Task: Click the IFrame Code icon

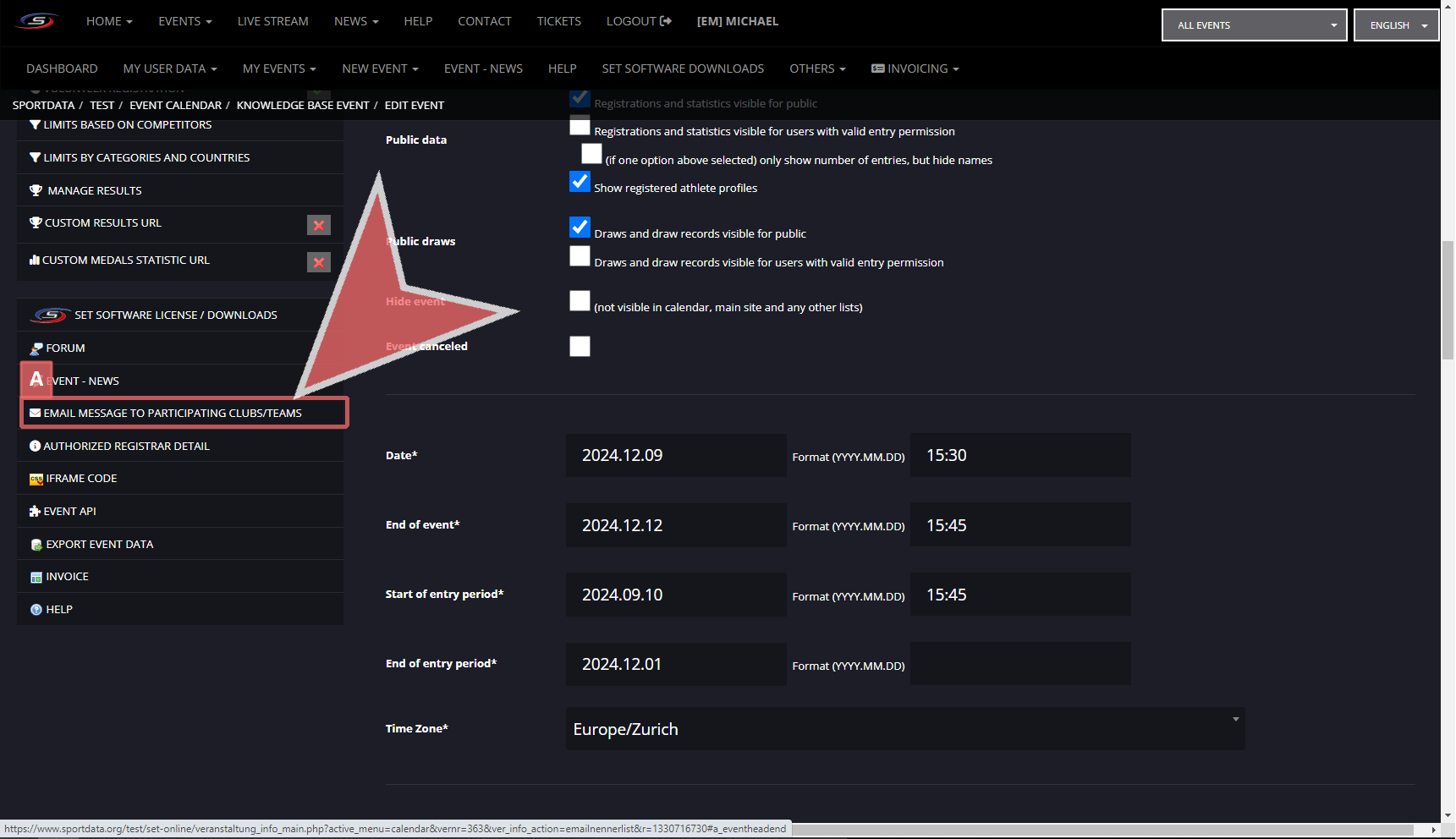Action: [36, 479]
